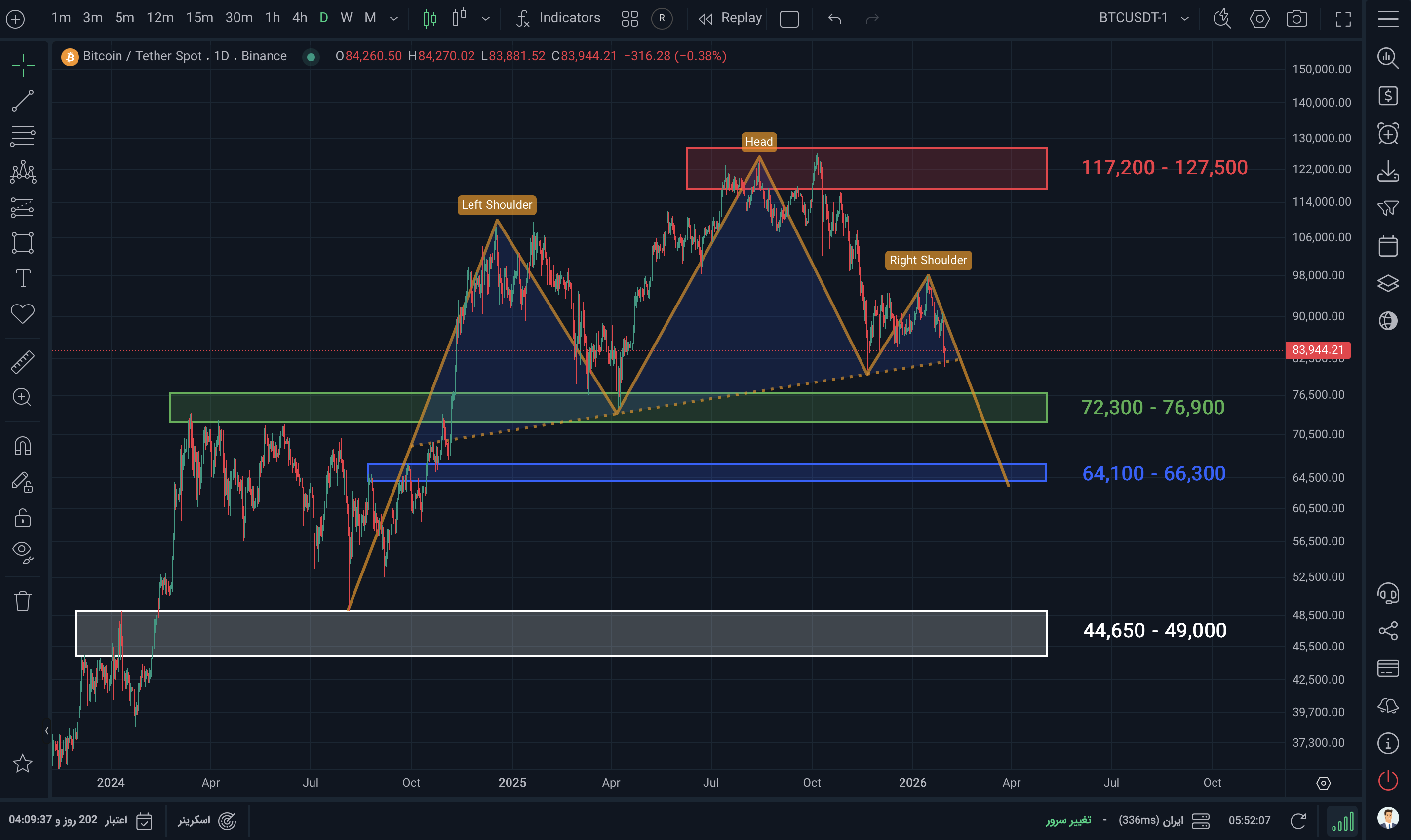
Task: Switch to the 4h timeframe
Action: [x=300, y=18]
